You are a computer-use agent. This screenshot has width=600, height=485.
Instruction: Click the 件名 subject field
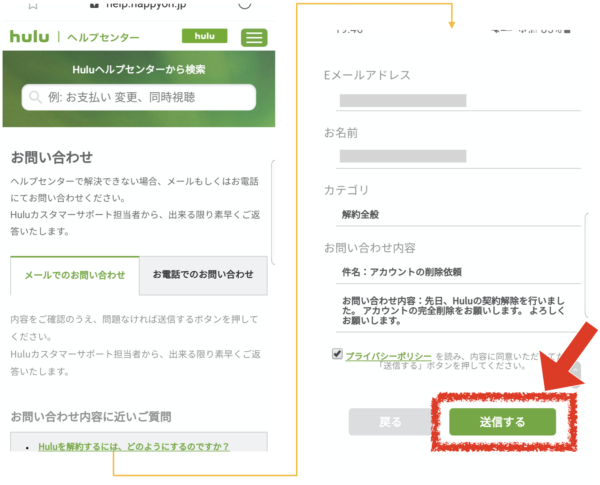point(458,272)
